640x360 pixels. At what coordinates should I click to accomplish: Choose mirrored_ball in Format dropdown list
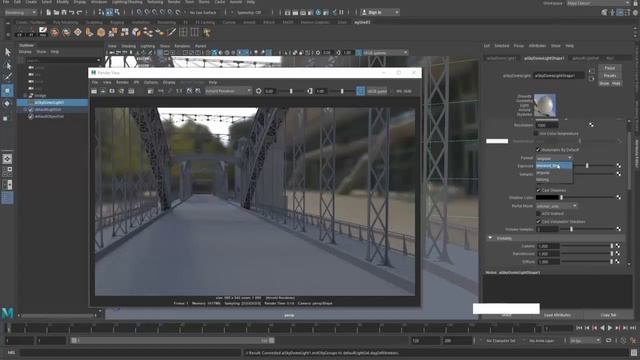[554, 166]
